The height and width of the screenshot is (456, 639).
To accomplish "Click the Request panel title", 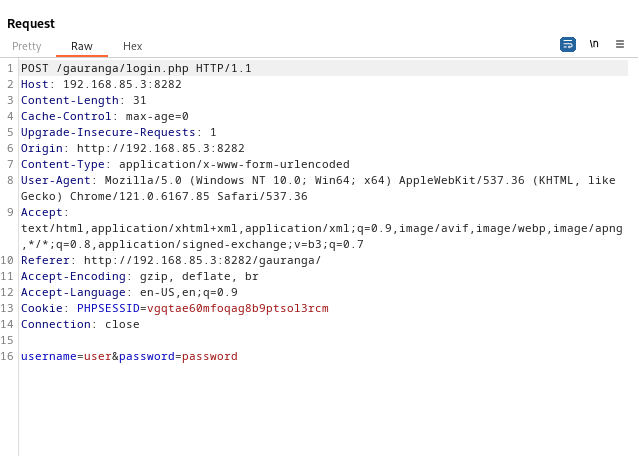I will [31, 23].
